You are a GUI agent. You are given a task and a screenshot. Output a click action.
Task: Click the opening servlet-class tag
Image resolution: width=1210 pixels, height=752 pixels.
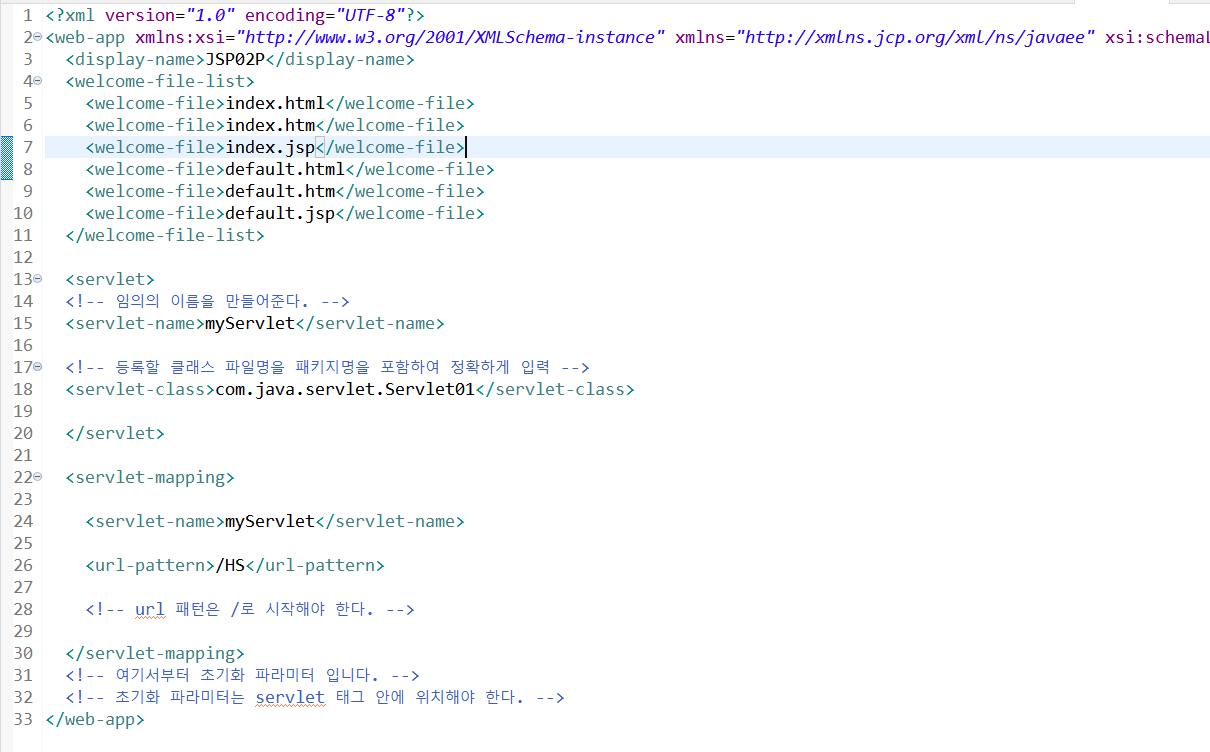coord(140,389)
